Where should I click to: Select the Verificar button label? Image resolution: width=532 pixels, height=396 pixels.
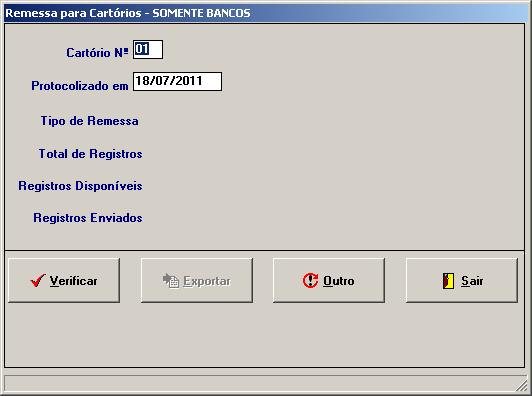(74, 281)
